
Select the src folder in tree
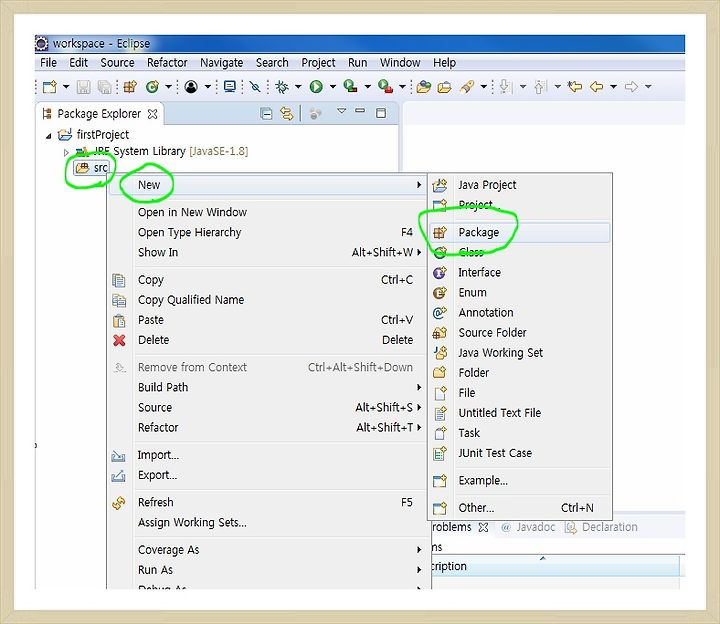pyautogui.click(x=92, y=168)
